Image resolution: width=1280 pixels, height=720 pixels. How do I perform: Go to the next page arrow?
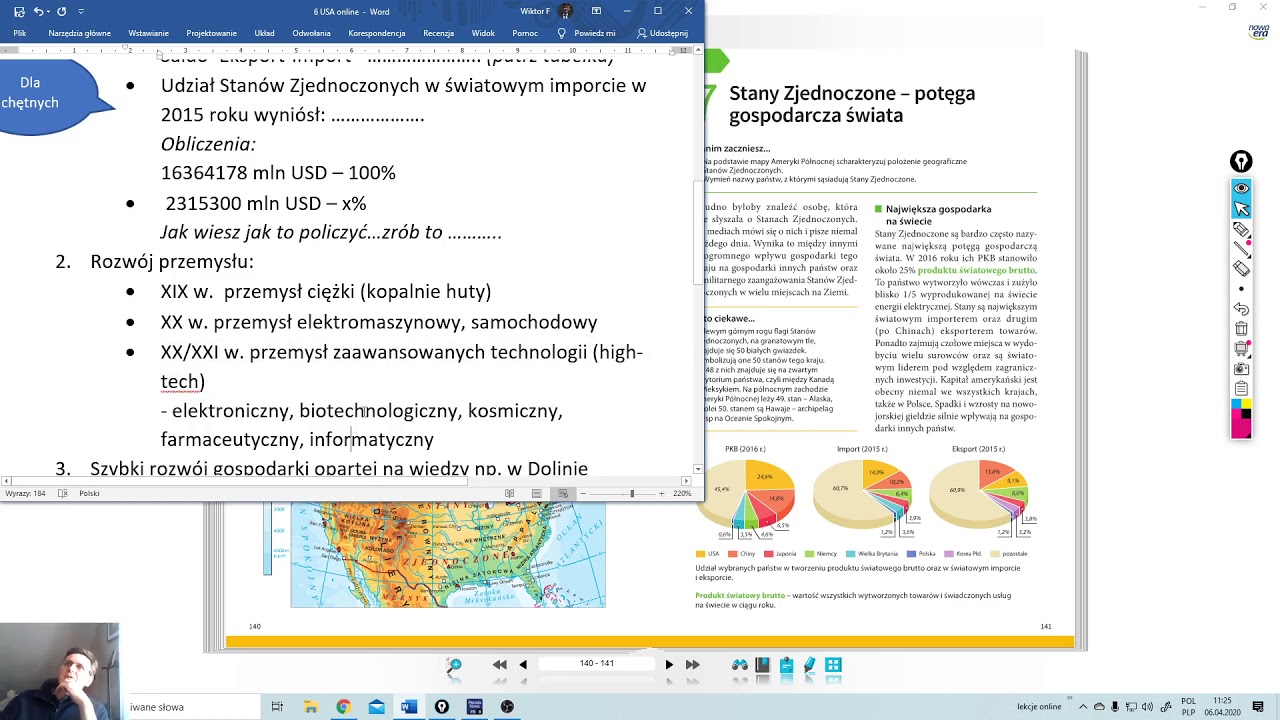point(669,664)
